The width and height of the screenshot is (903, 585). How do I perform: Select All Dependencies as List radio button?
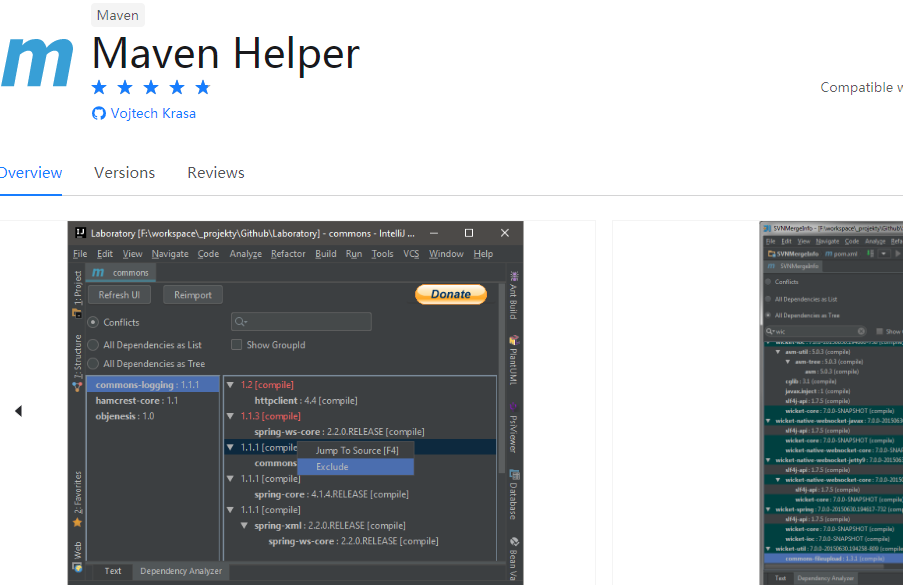(x=93, y=345)
